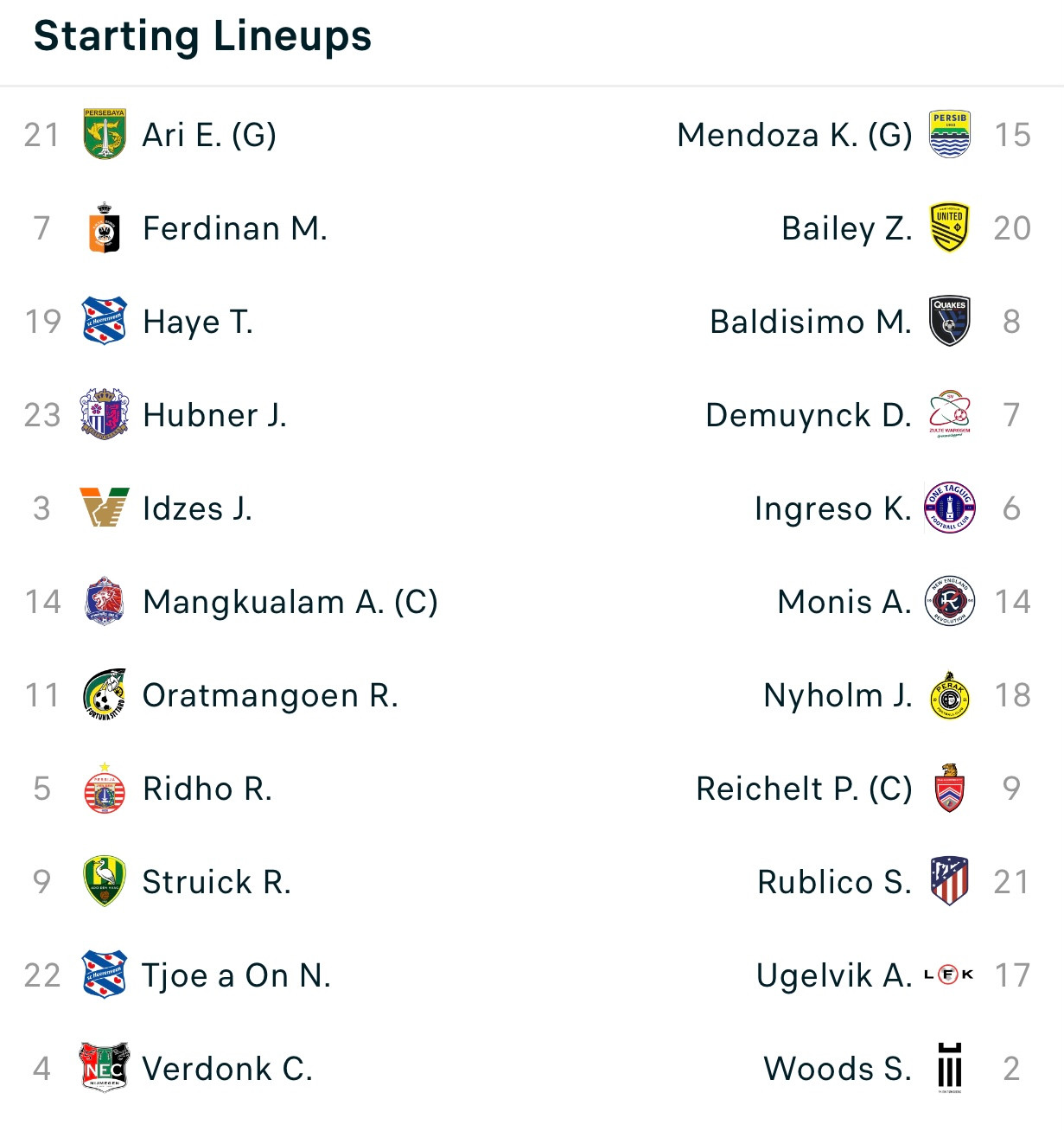Select player Woods S.
1064x1131 pixels.
coord(837,1069)
